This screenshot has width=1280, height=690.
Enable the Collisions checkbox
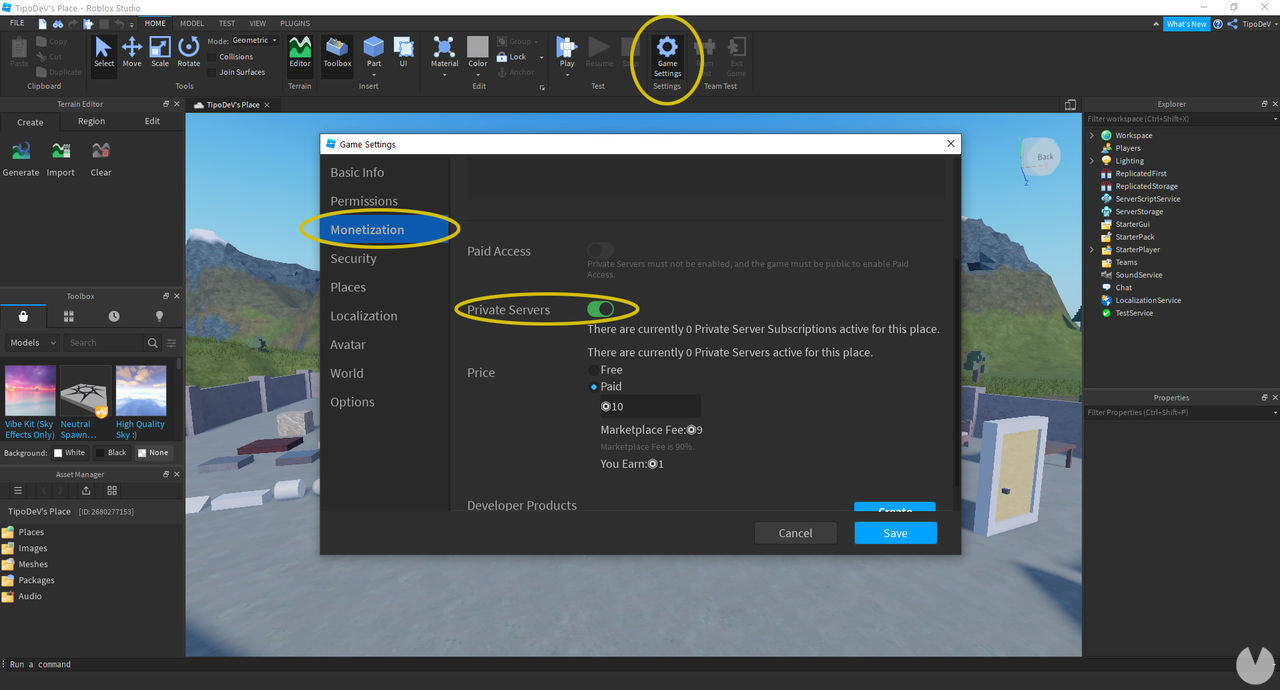[x=213, y=57]
